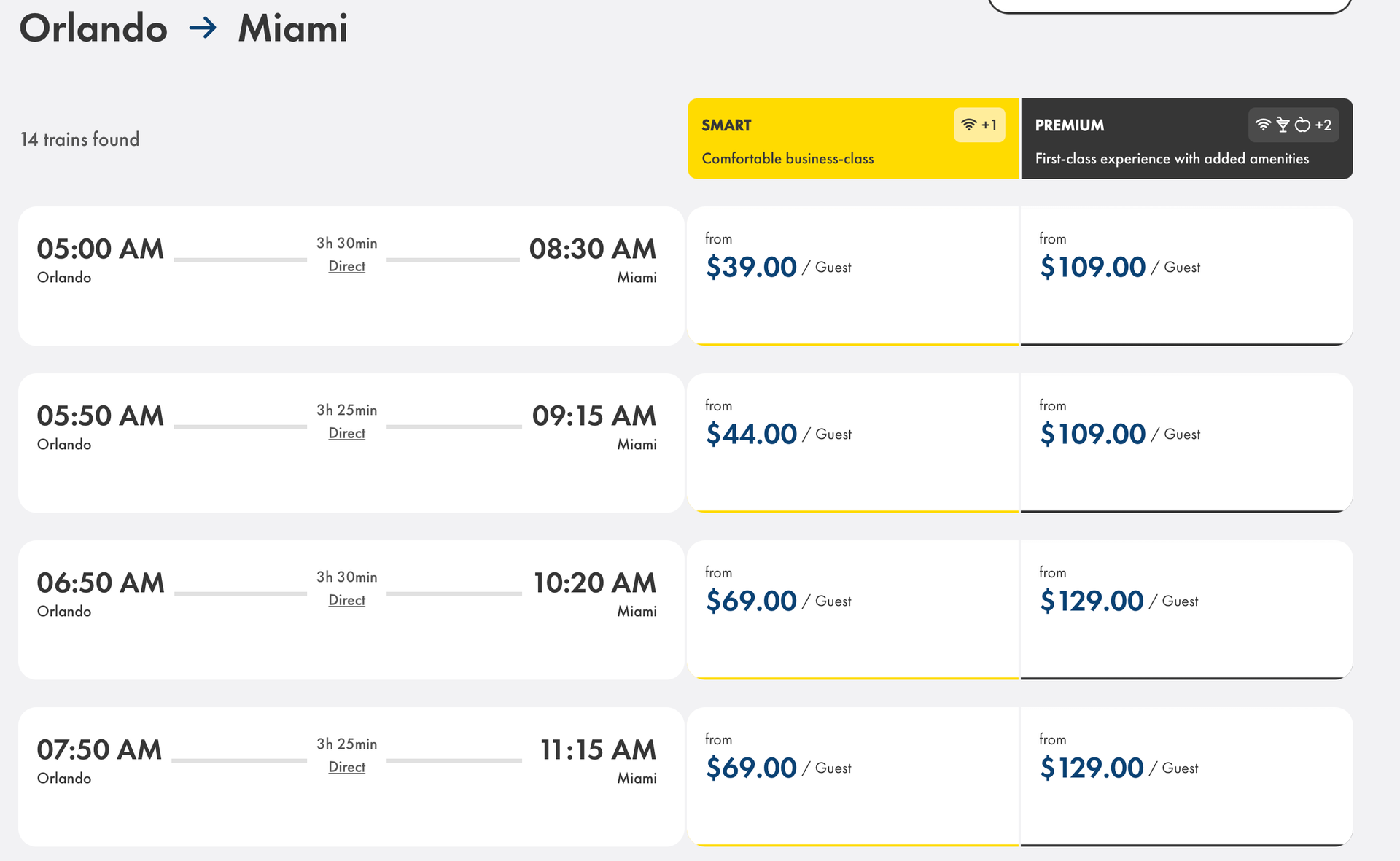Open Direct details for the 07:50 AM train
Image resolution: width=1400 pixels, height=861 pixels.
tap(346, 767)
